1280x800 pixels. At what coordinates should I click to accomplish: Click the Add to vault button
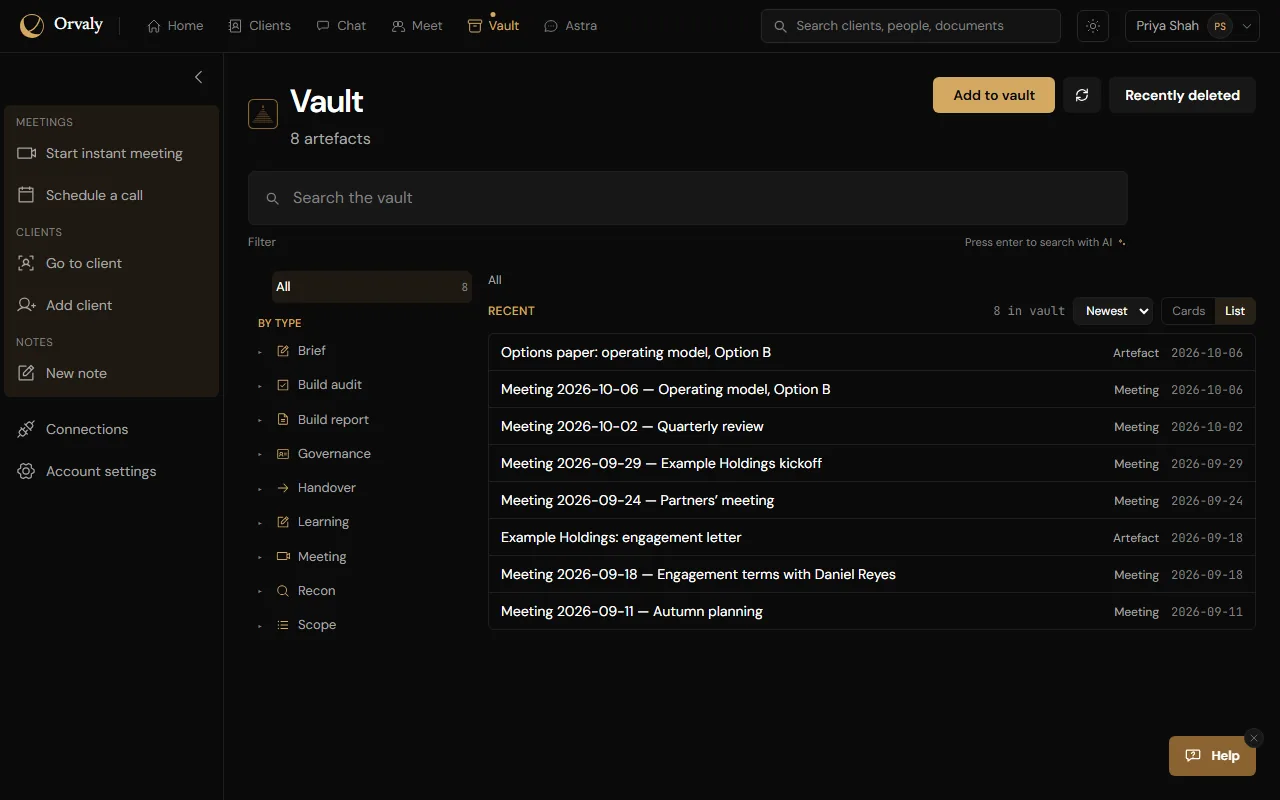[x=994, y=95]
